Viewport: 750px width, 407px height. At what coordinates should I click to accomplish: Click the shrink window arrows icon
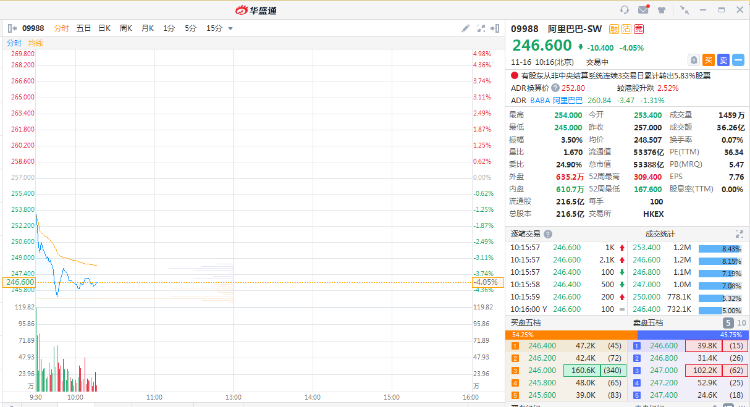click(x=684, y=10)
